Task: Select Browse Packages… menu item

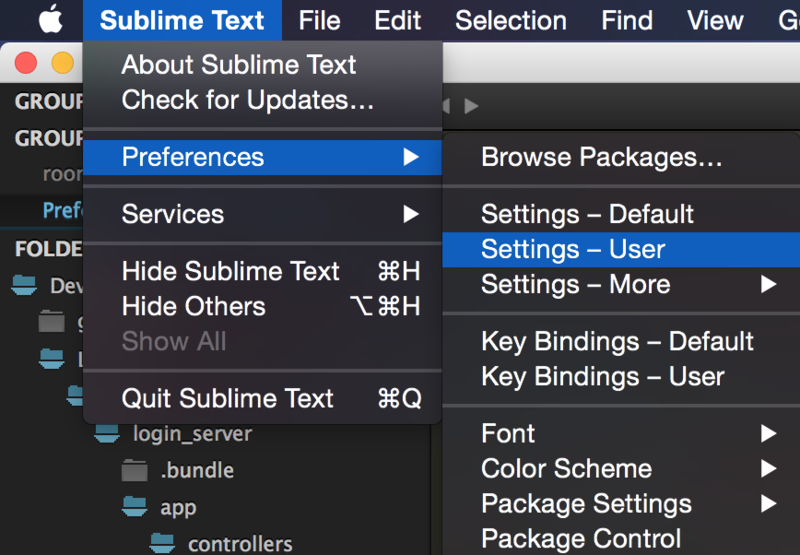Action: coord(601,157)
